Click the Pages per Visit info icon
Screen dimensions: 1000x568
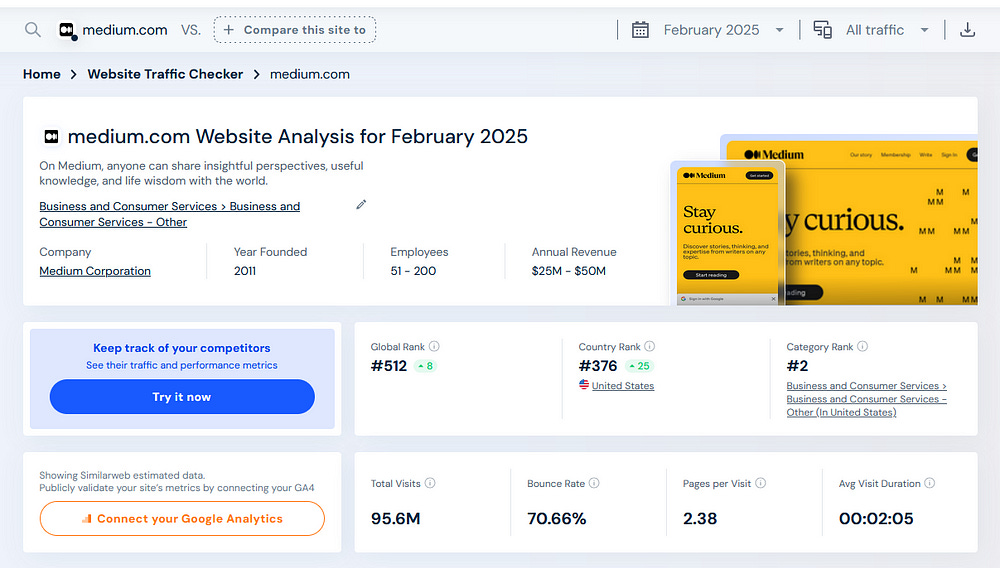click(x=760, y=483)
